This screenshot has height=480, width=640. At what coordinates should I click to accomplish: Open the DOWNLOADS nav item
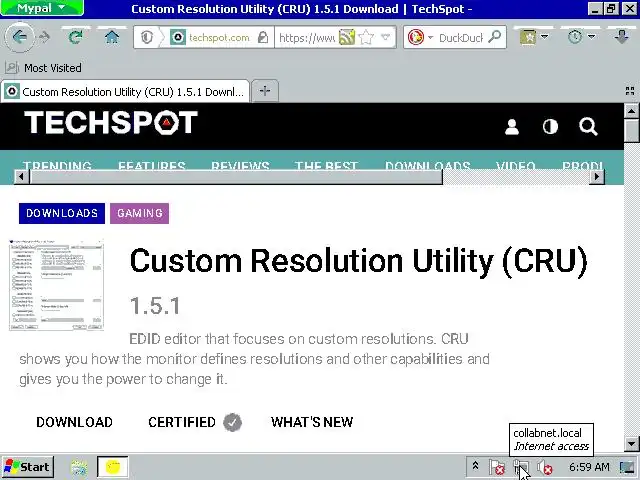[x=428, y=165]
